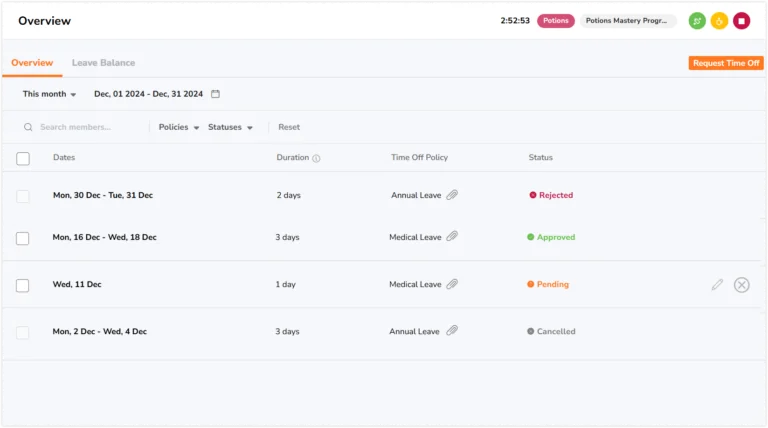Switch to the Leave Balance tab
The width and height of the screenshot is (768, 428).
tap(103, 63)
